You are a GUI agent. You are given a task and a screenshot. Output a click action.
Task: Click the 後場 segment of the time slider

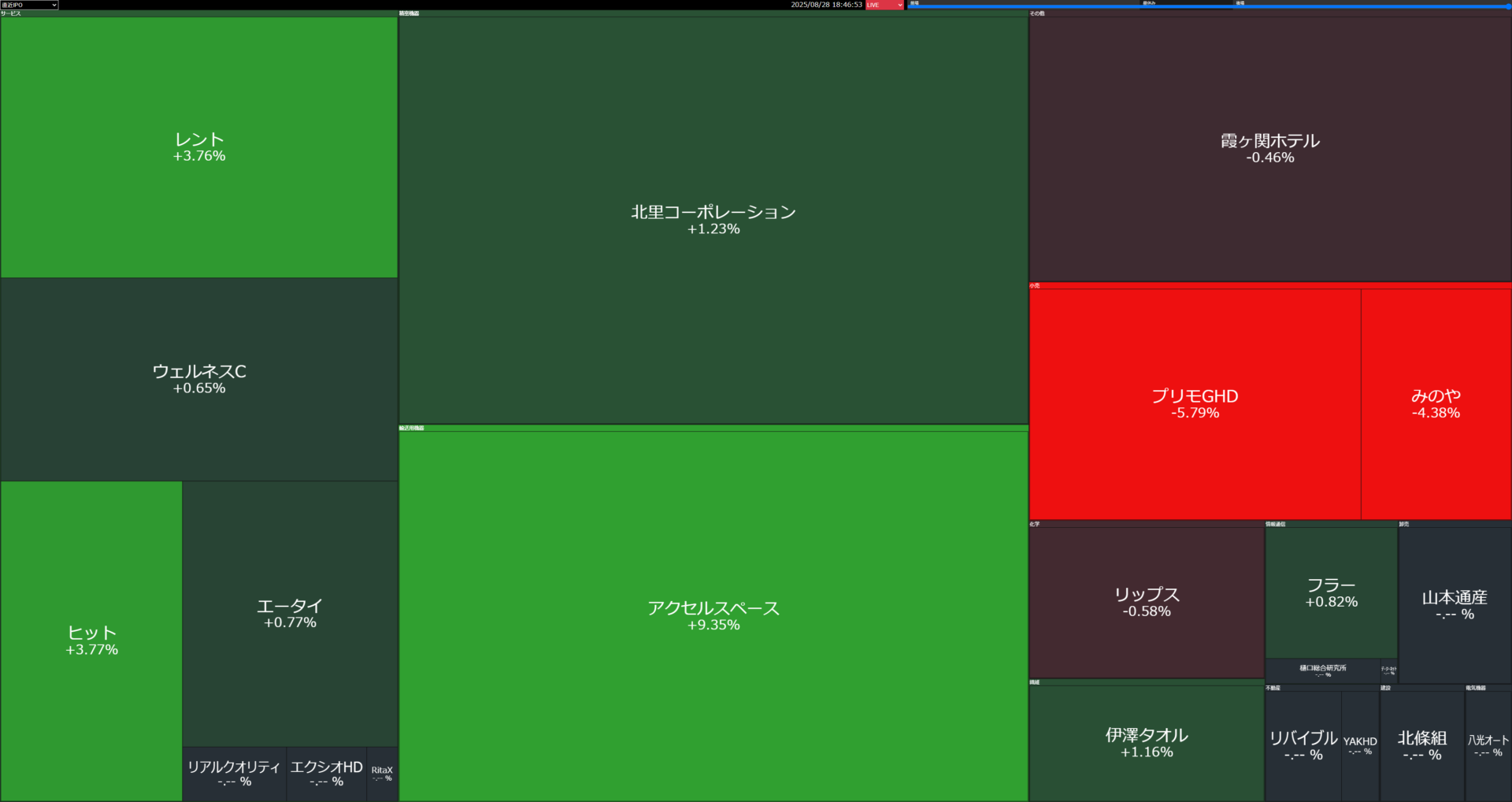[x=1372, y=5]
